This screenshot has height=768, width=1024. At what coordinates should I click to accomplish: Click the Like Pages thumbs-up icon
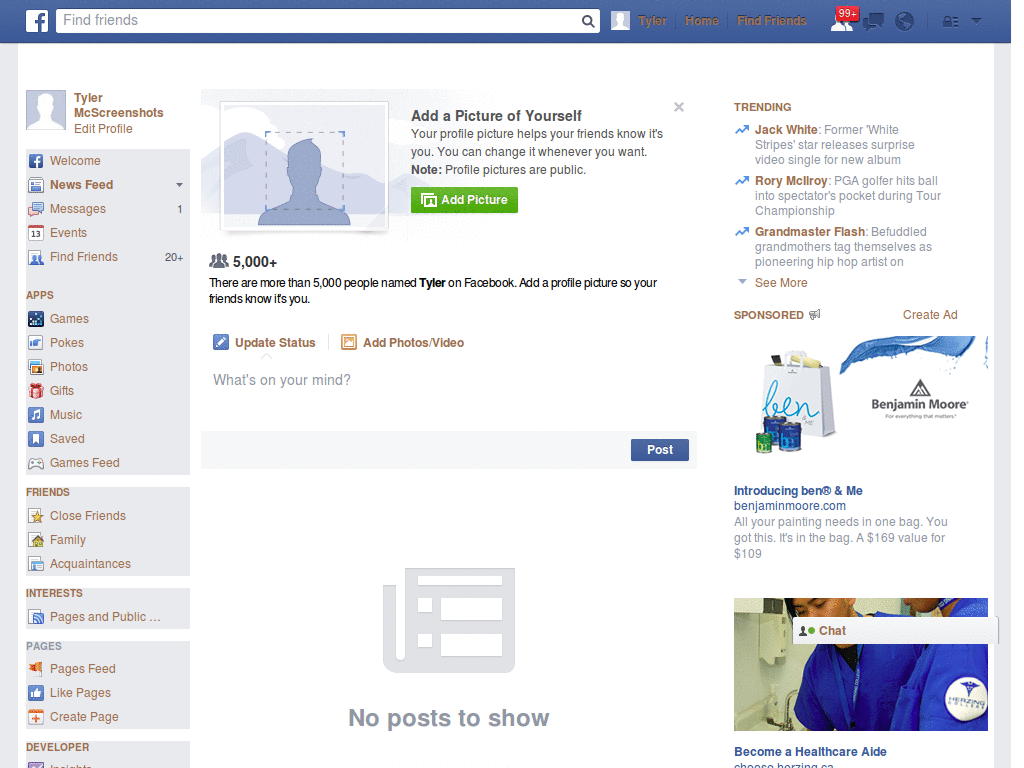36,693
